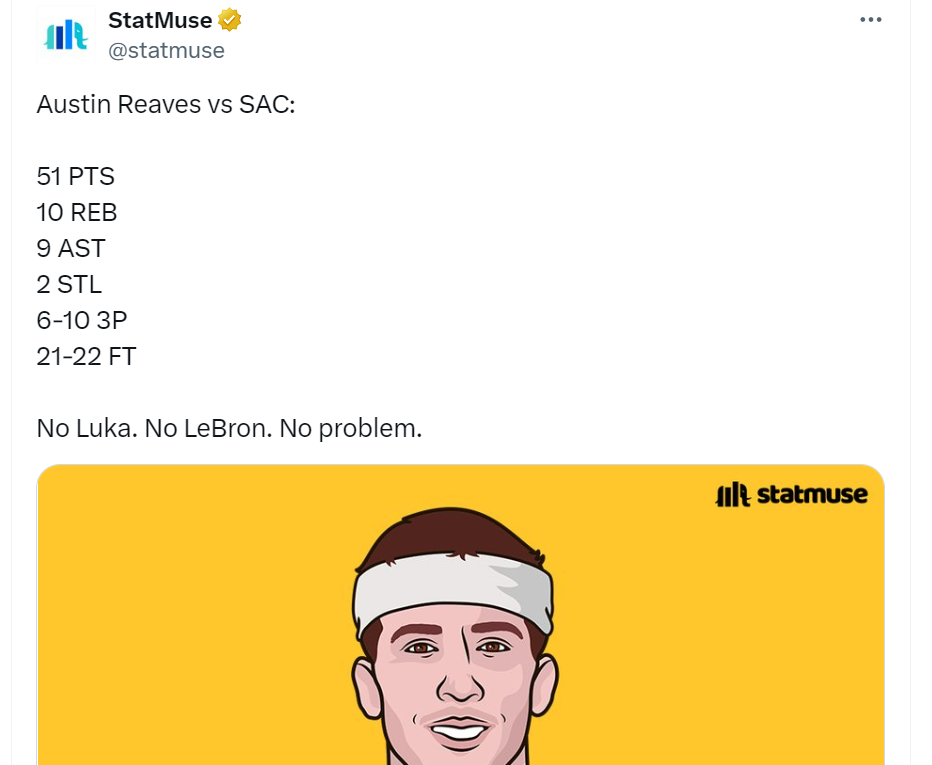The height and width of the screenshot is (765, 932).
Task: Click the StatMuse profile avatar
Action: [67, 35]
